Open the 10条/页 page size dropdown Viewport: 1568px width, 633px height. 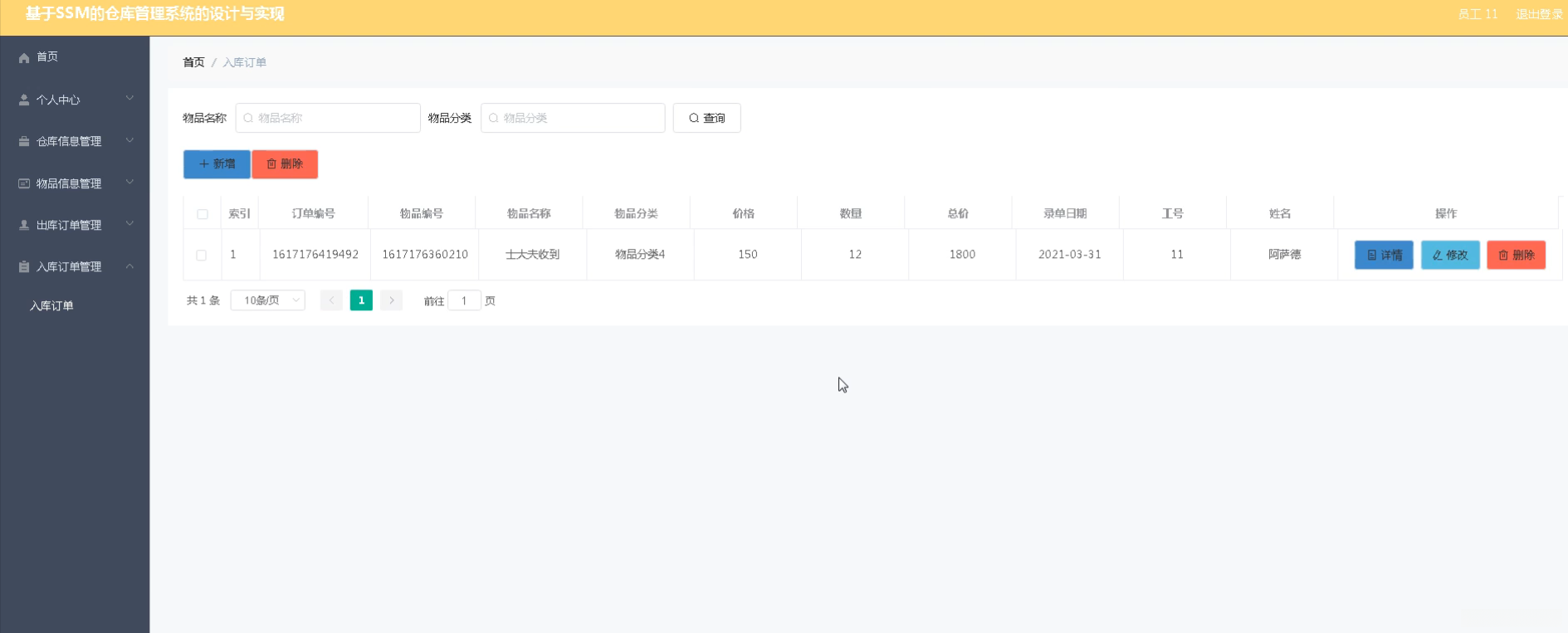tap(268, 300)
